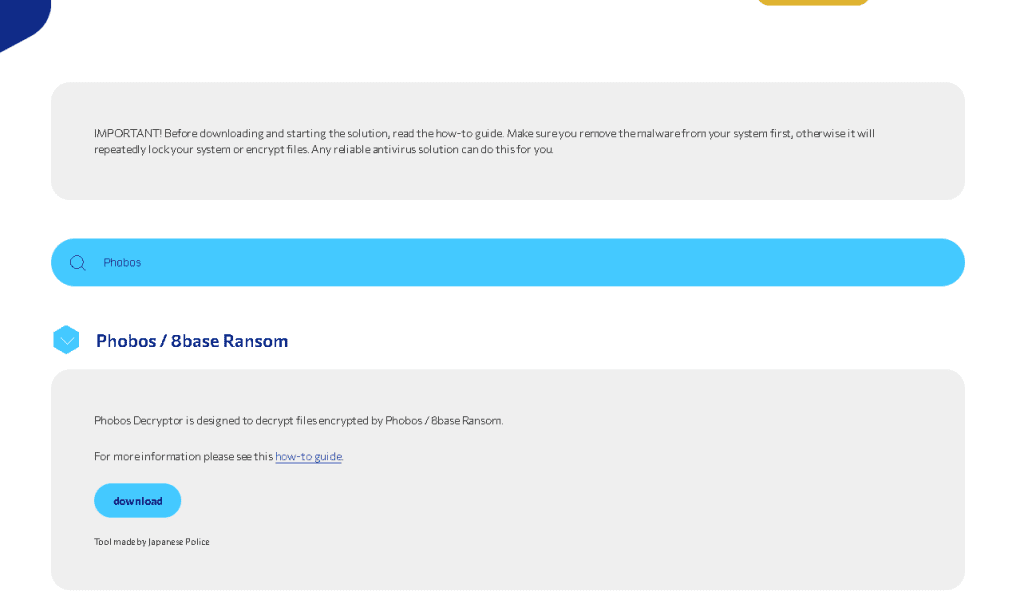The image size is (1024, 607).
Task: Click the blue hexagon chevron icon
Action: [x=66, y=340]
